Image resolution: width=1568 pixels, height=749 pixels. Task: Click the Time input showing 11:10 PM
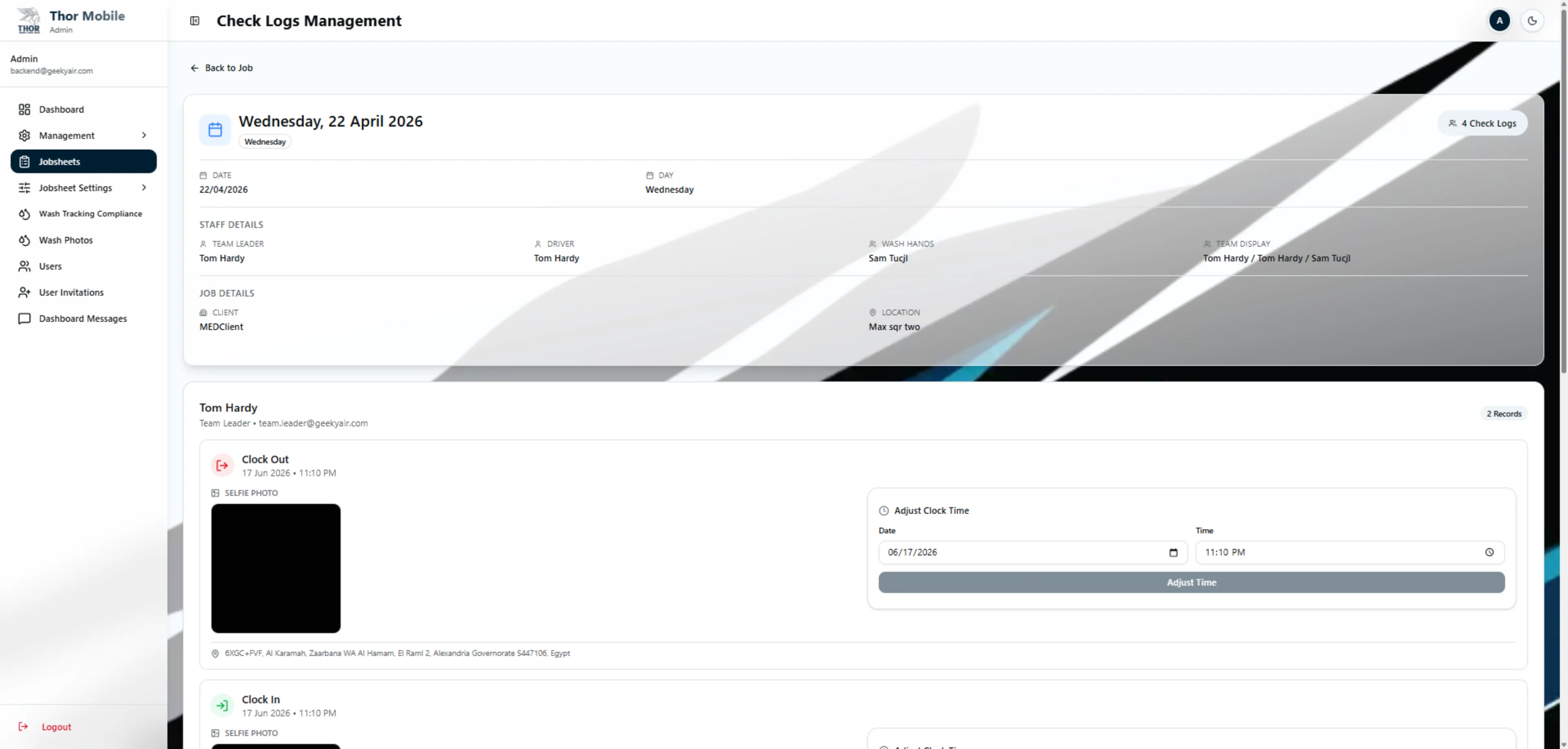coord(1350,552)
